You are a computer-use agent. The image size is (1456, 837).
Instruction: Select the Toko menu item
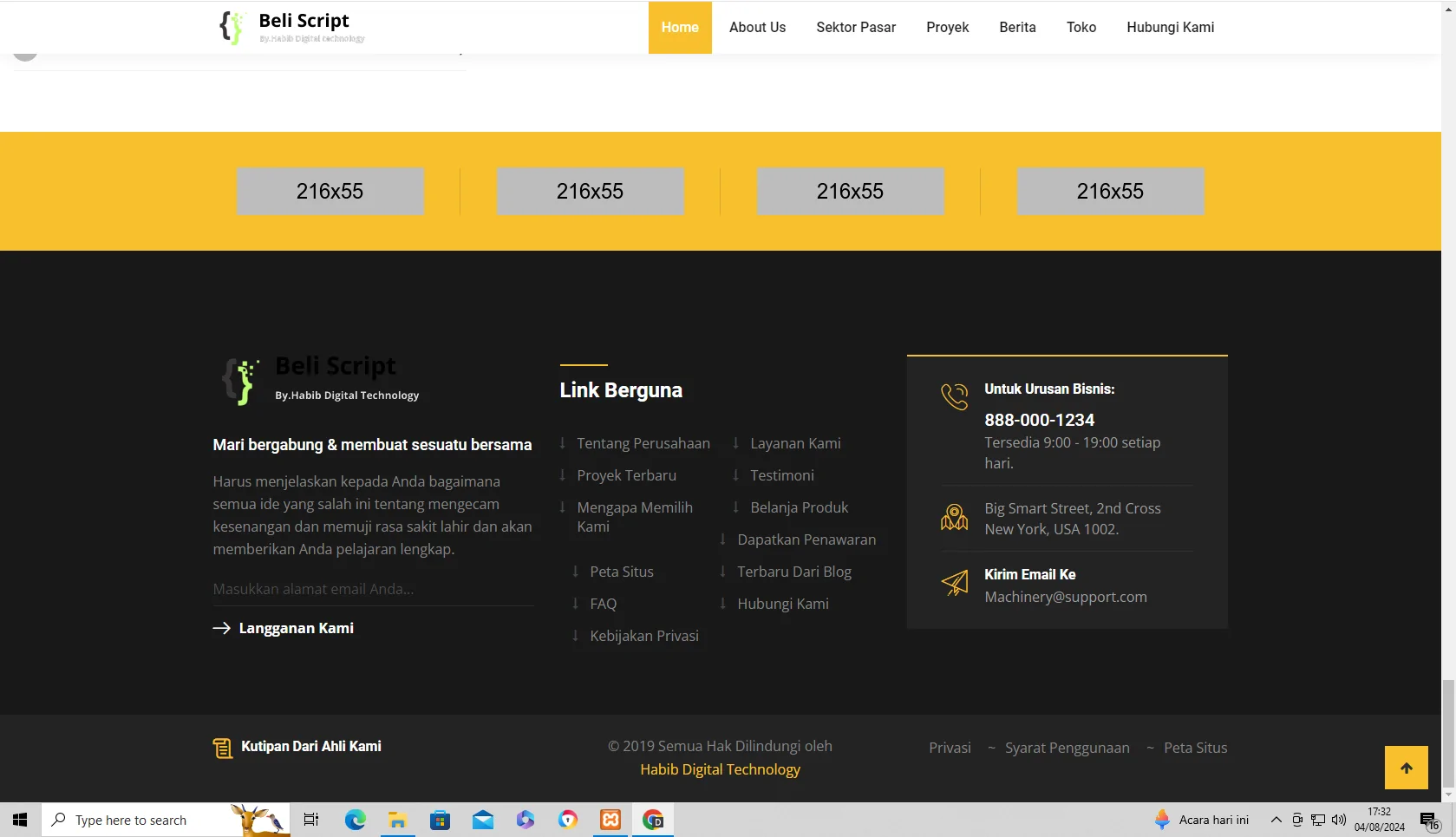1081,27
